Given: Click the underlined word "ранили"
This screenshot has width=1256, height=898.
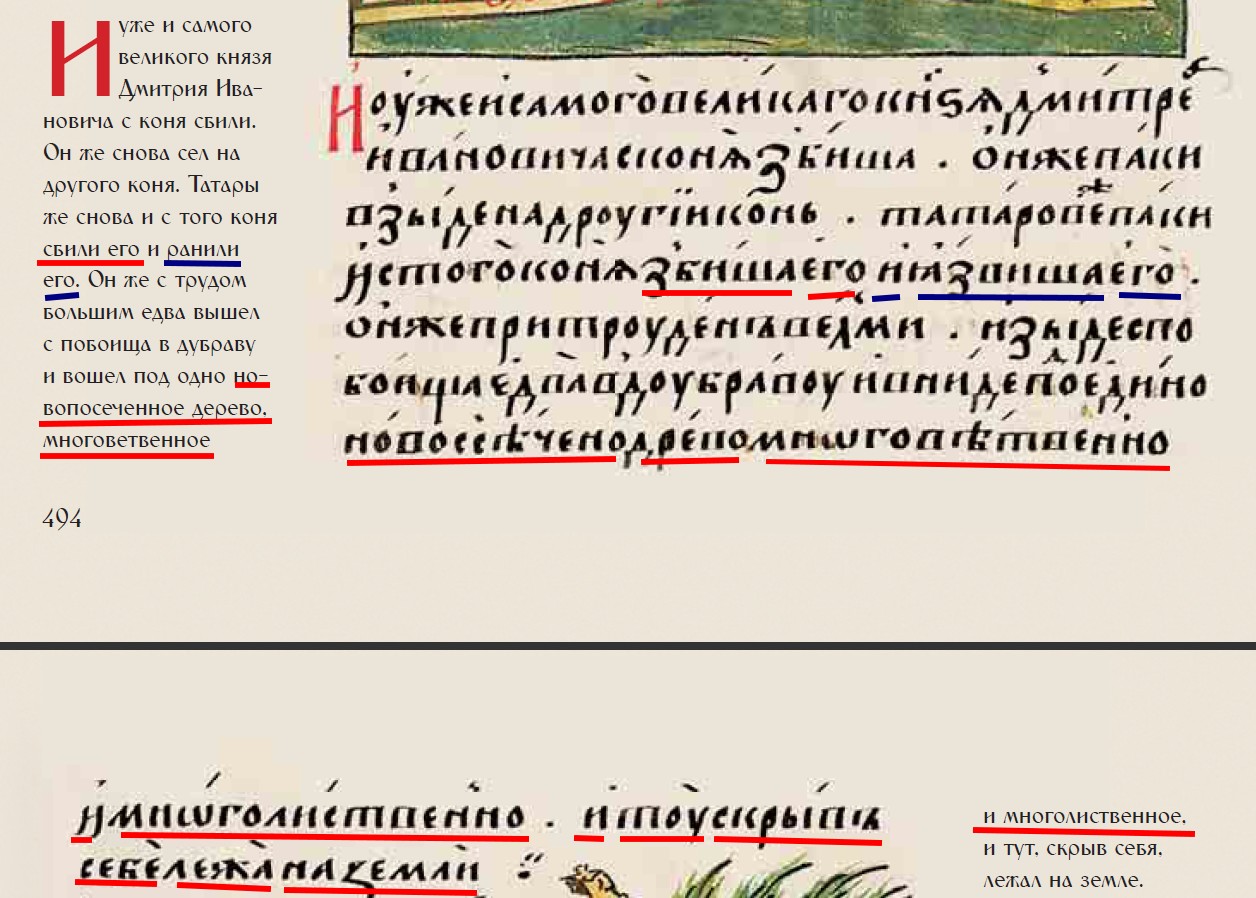Looking at the screenshot, I should [x=204, y=249].
